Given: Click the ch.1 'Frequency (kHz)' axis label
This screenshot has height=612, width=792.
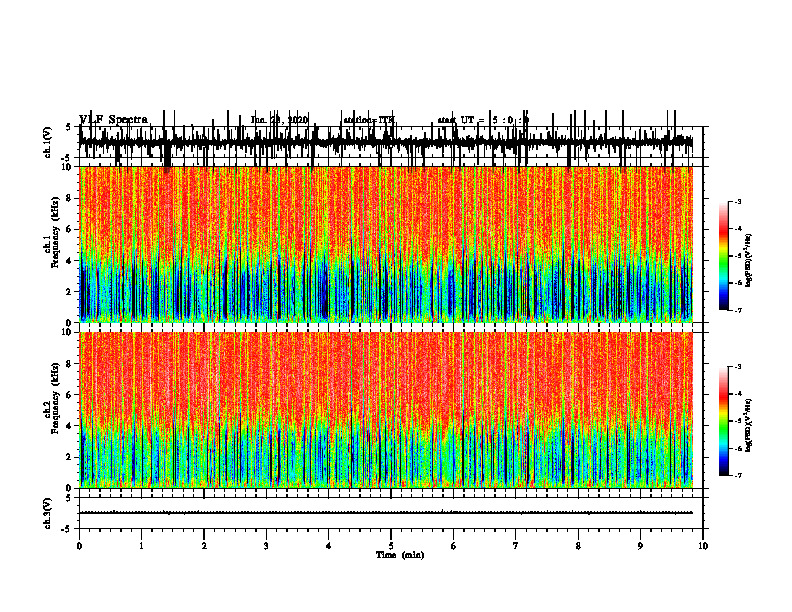Looking at the screenshot, I should (x=56, y=232).
